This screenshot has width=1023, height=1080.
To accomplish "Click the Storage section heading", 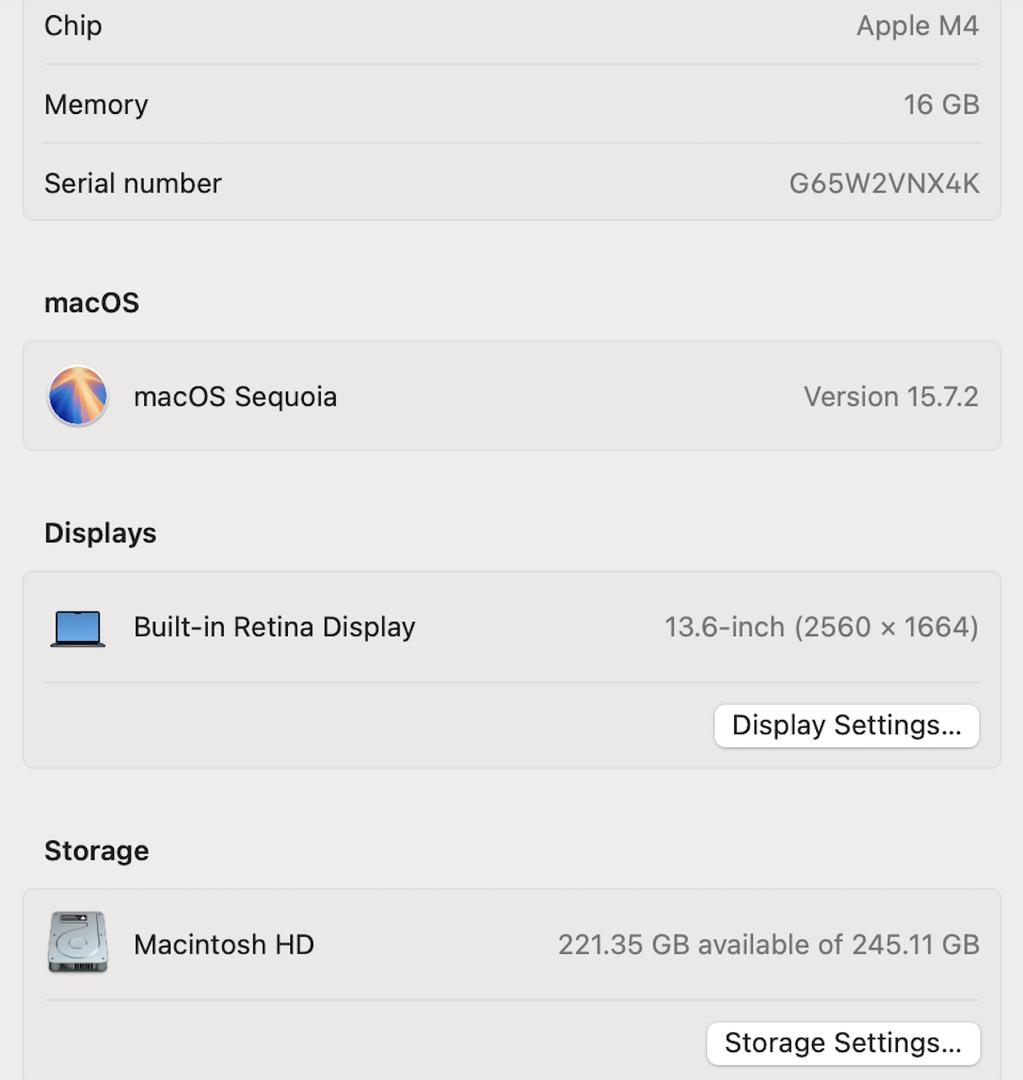I will tap(96, 851).
